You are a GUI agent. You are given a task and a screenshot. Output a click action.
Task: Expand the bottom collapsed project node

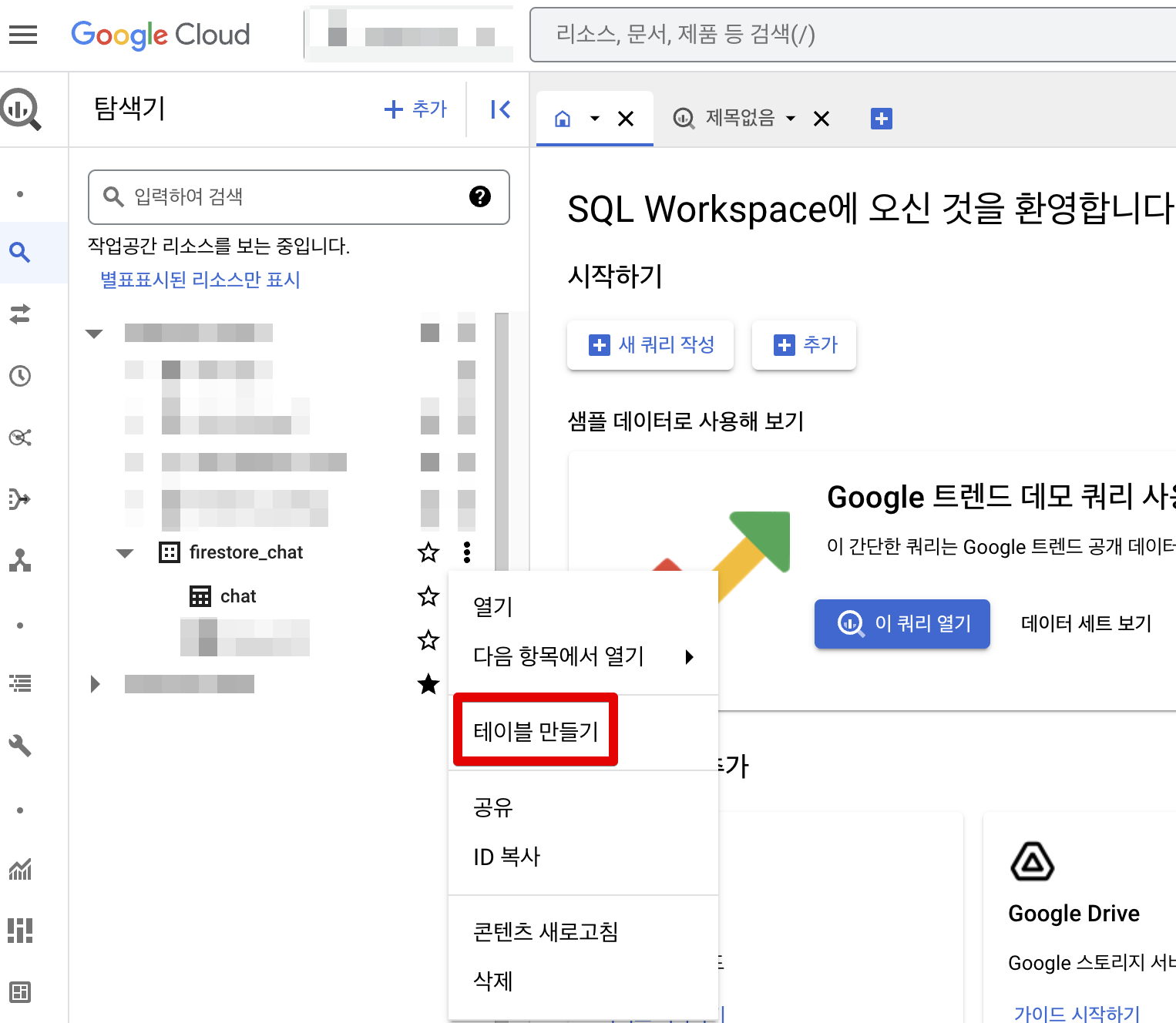tap(95, 684)
